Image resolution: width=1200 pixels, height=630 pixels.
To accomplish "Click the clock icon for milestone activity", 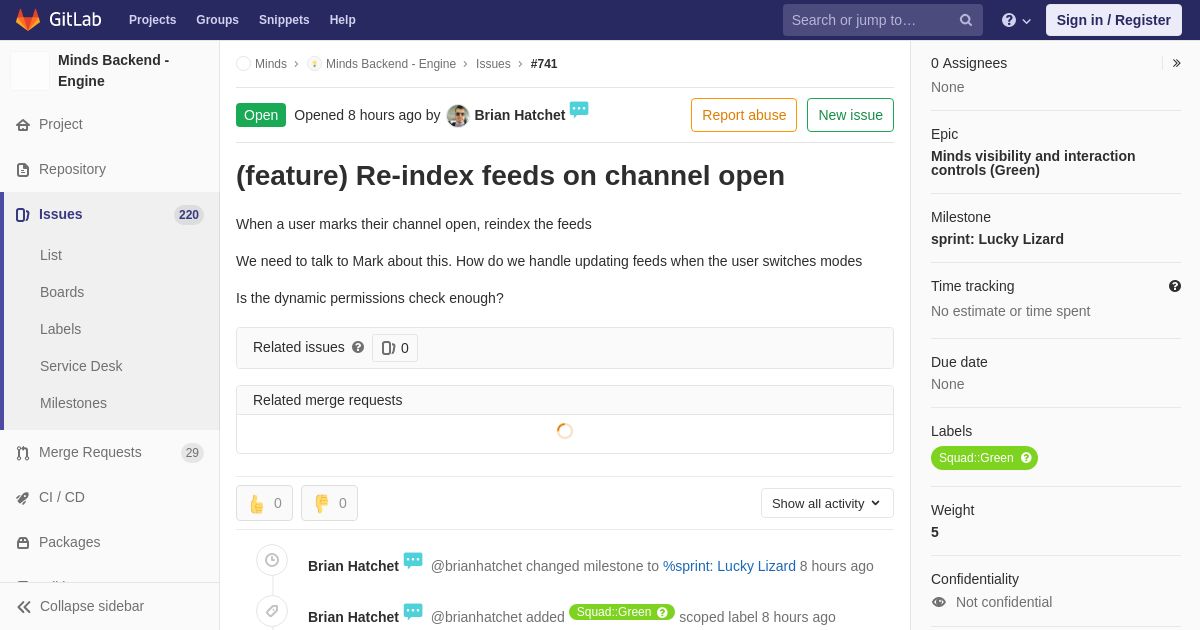I will click(x=272, y=560).
